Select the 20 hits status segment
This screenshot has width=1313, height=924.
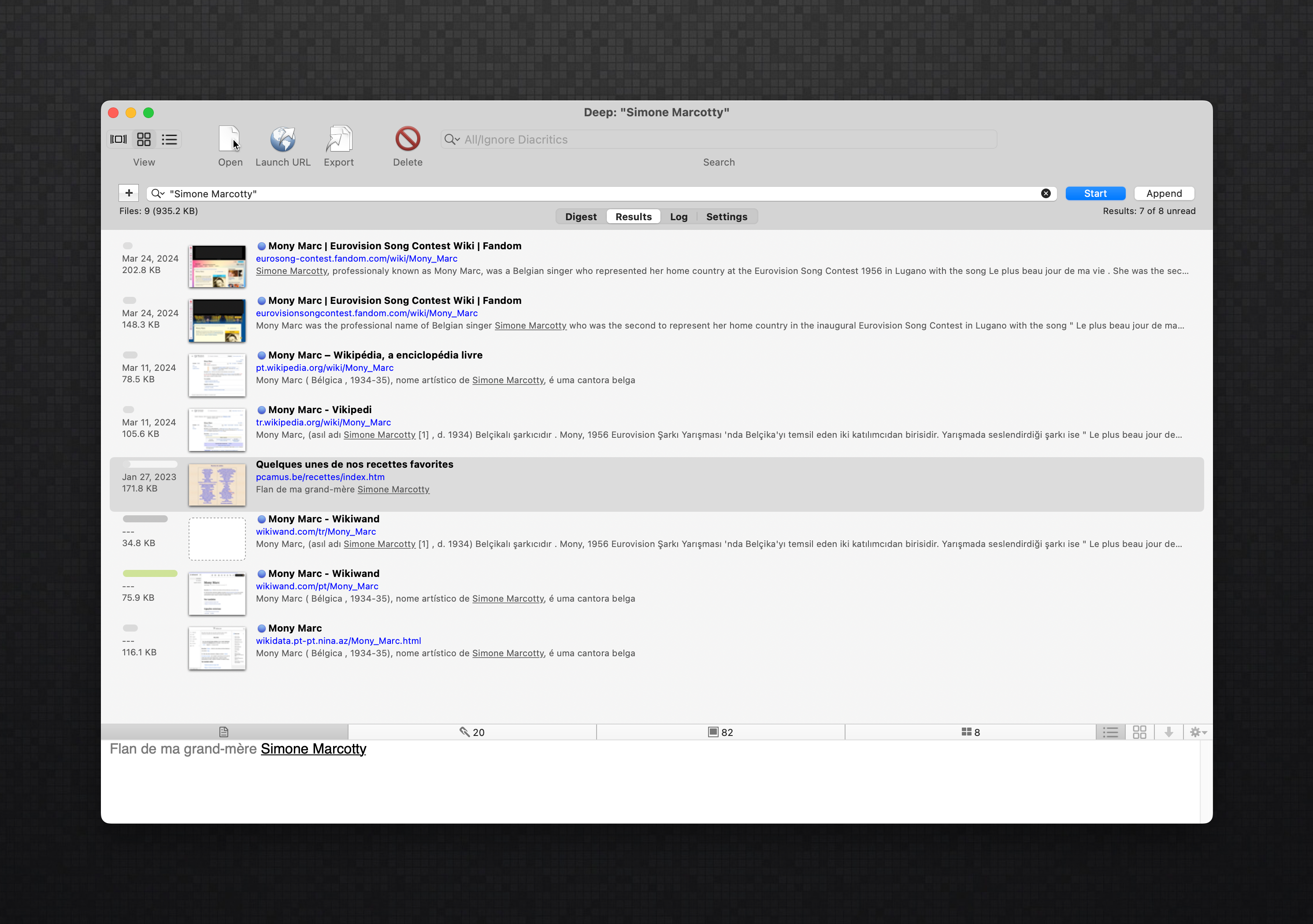click(x=472, y=732)
